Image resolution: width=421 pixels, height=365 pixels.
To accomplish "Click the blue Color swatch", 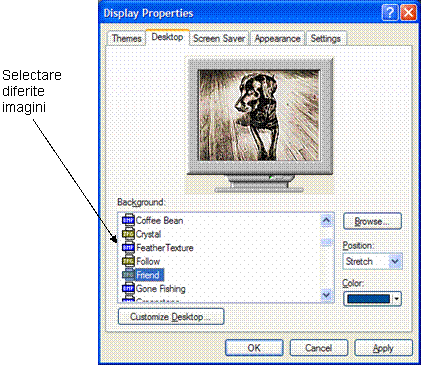I will pos(368,299).
